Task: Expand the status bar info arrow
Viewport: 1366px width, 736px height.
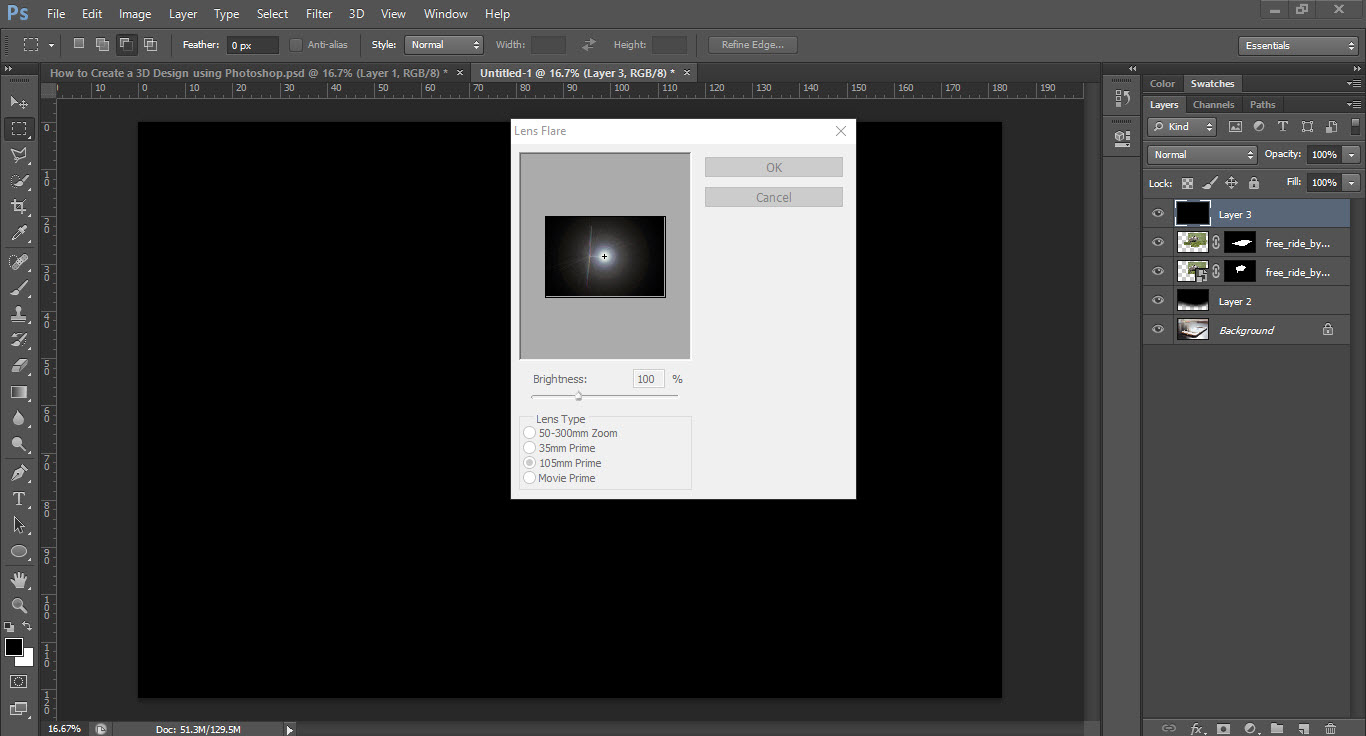Action: (290, 730)
